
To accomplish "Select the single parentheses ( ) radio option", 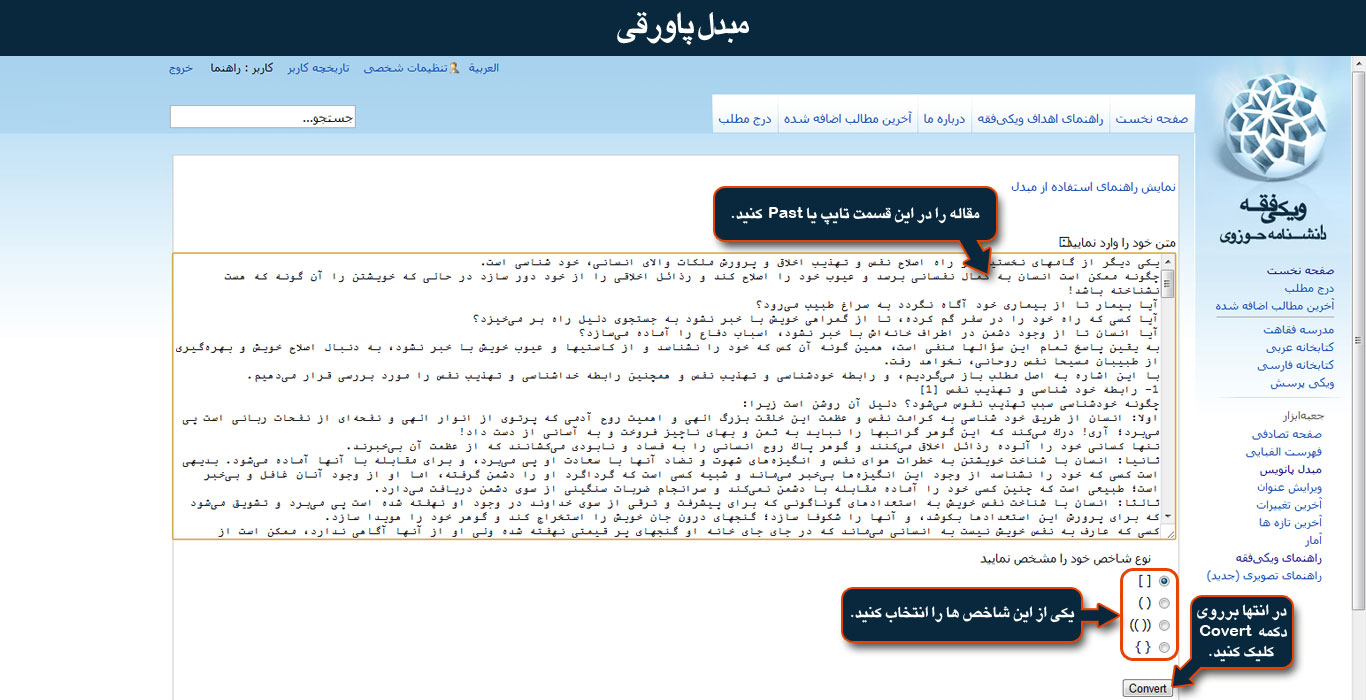I will (x=1163, y=603).
